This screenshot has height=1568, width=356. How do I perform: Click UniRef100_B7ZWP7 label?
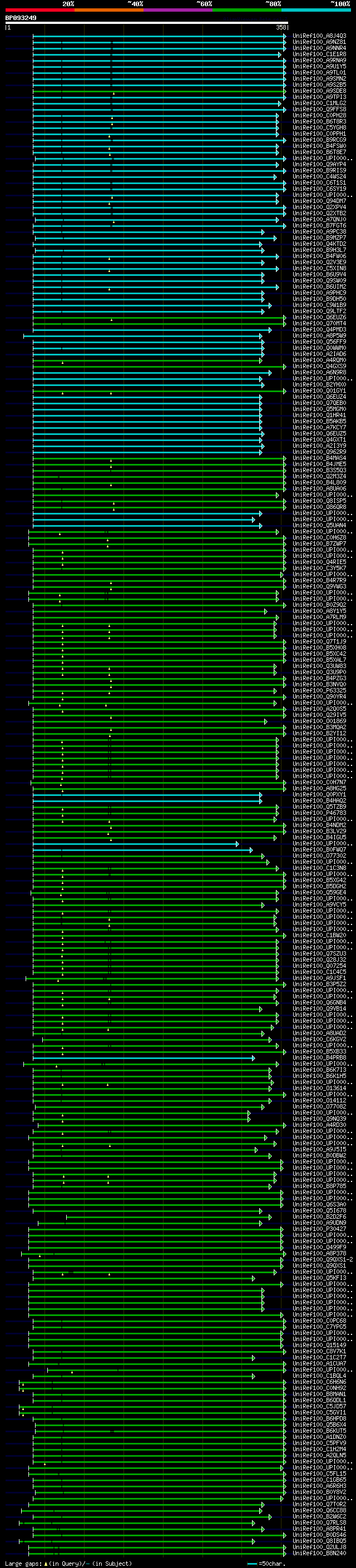319,543
